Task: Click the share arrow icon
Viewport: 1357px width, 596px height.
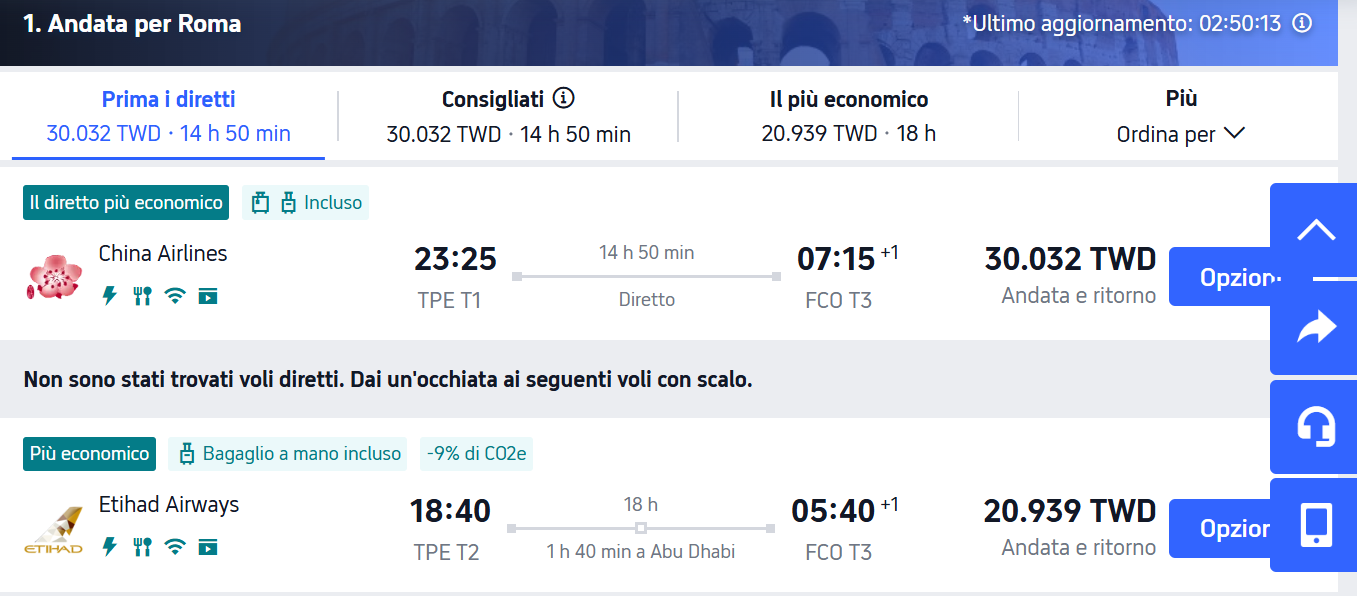Action: (1316, 328)
